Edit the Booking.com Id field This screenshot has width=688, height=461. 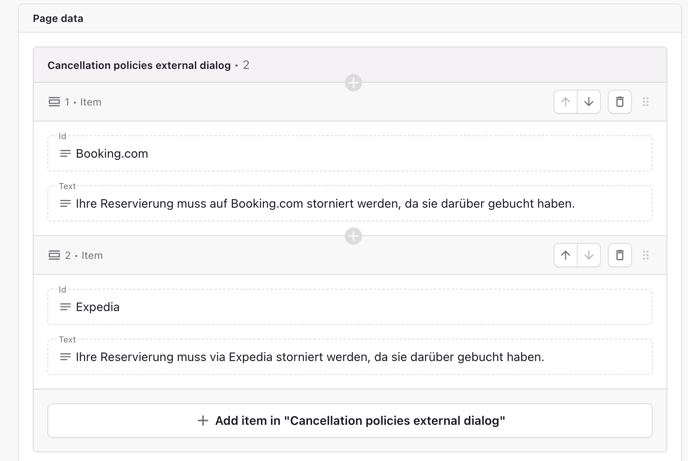click(350, 154)
